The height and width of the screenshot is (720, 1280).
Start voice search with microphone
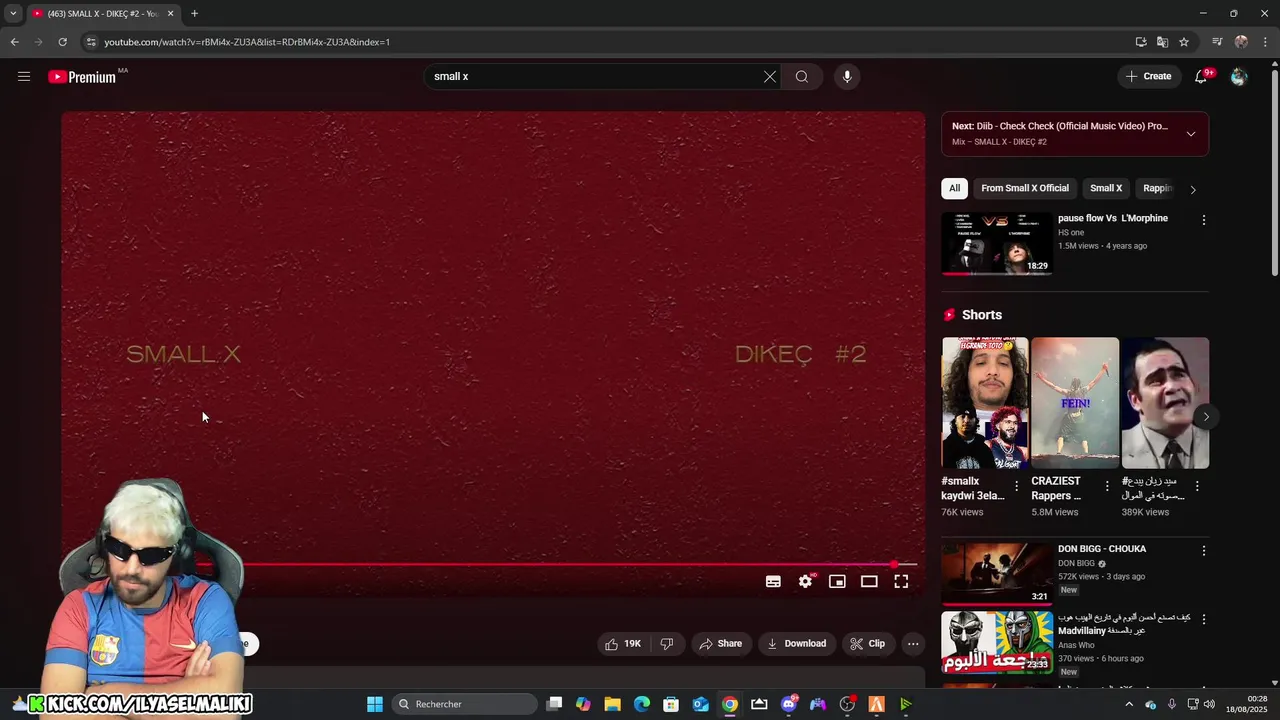coord(847,77)
